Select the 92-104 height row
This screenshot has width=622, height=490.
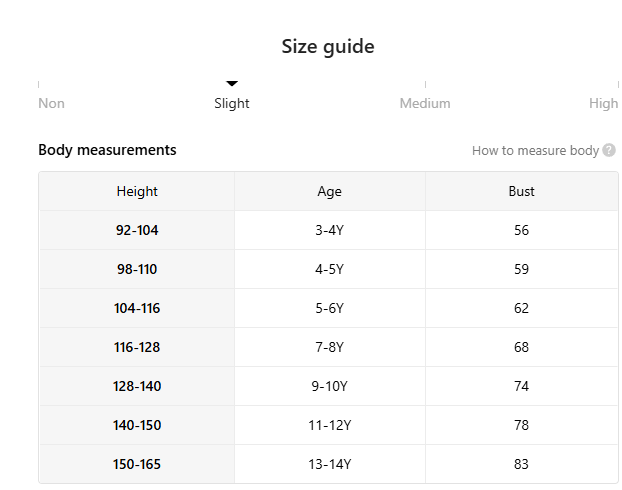coord(328,230)
